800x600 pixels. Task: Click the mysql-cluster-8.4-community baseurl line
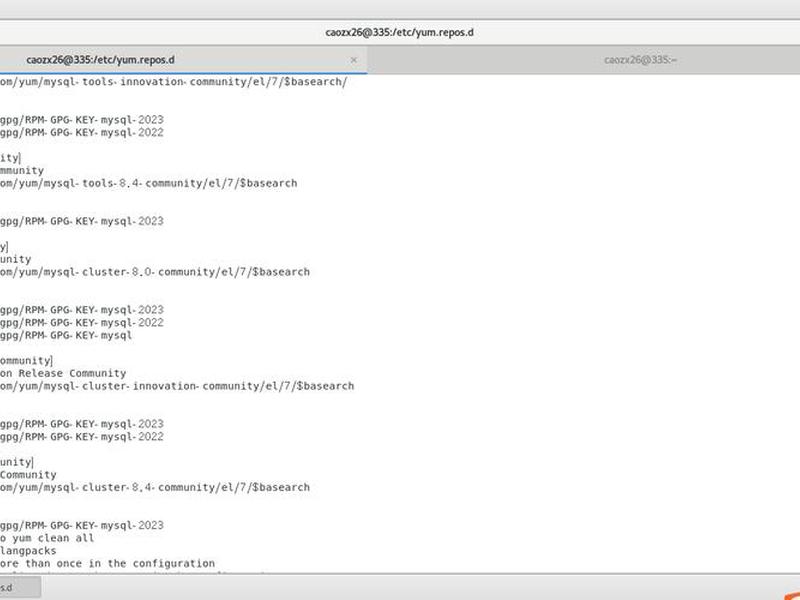[x=155, y=487]
